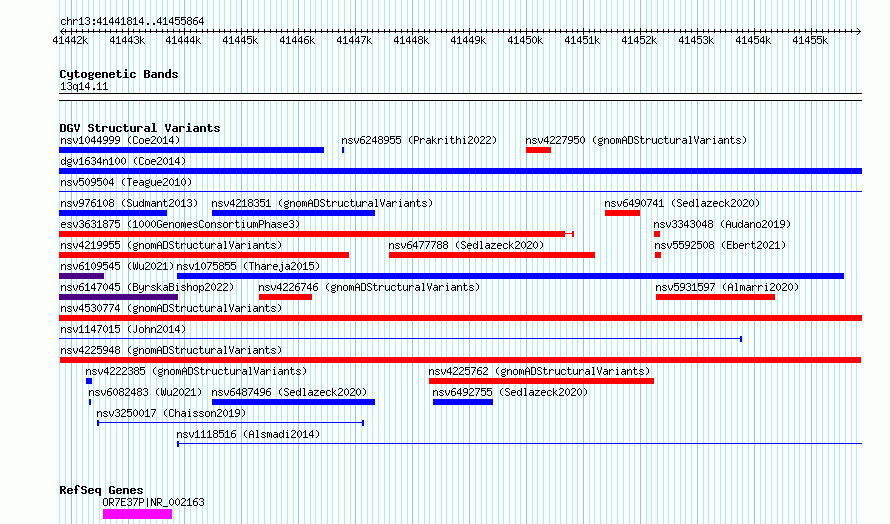Select the blue nsv4218351 variant bar
The width and height of the screenshot is (890, 524).
coord(293,213)
